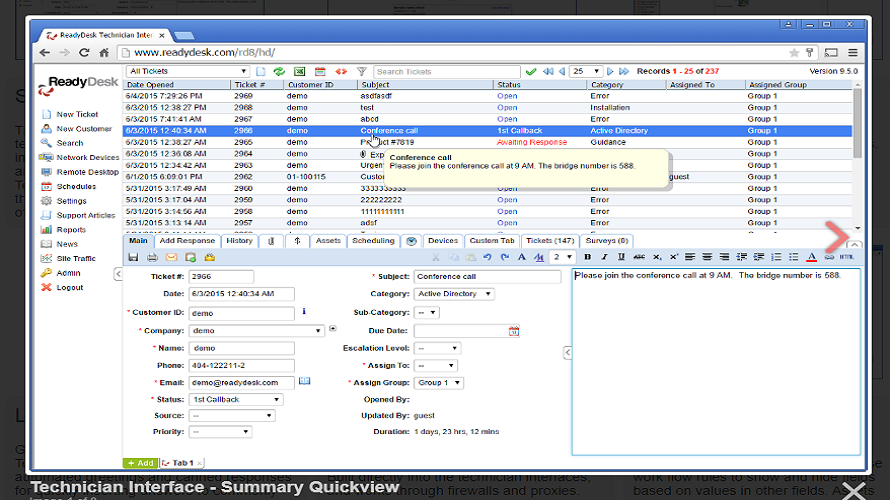This screenshot has height=500, width=890.
Task: Export tickets using the Excel icon
Action: (300, 72)
